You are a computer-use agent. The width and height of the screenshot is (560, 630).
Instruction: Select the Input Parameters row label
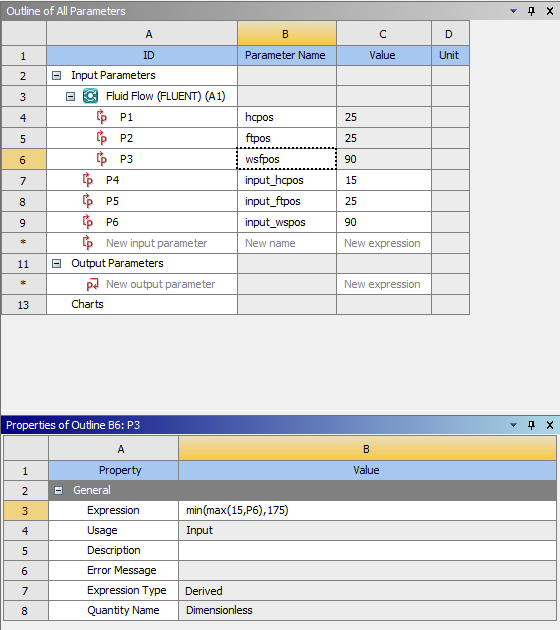113,75
